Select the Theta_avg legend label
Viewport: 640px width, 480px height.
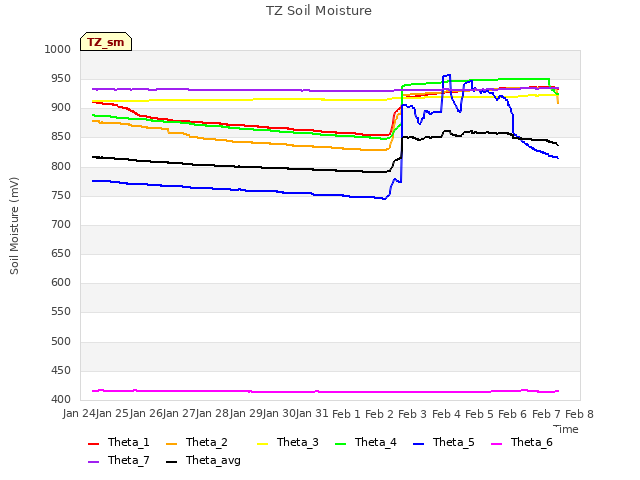(x=213, y=460)
